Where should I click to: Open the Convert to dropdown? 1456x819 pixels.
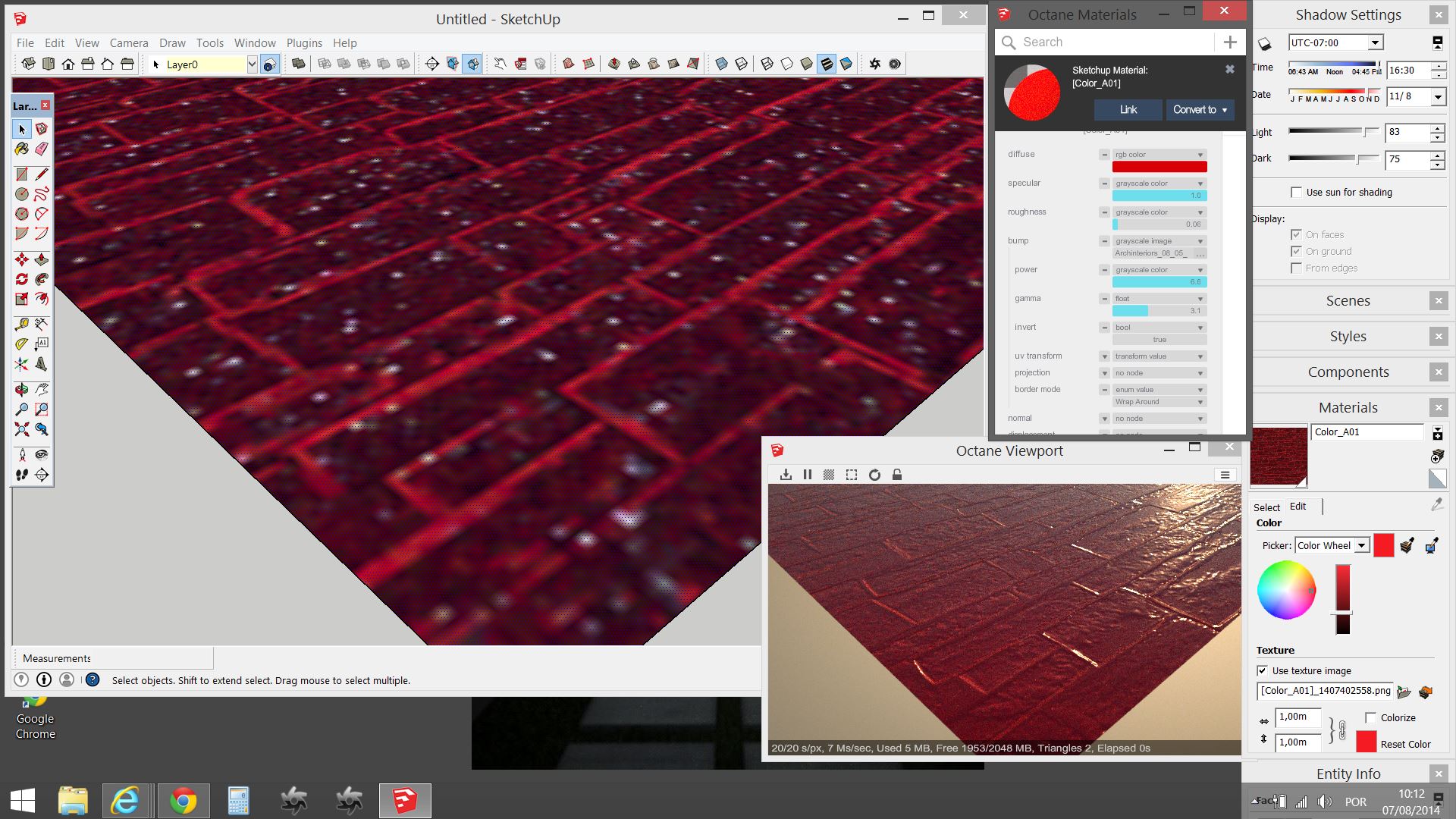[x=1200, y=110]
